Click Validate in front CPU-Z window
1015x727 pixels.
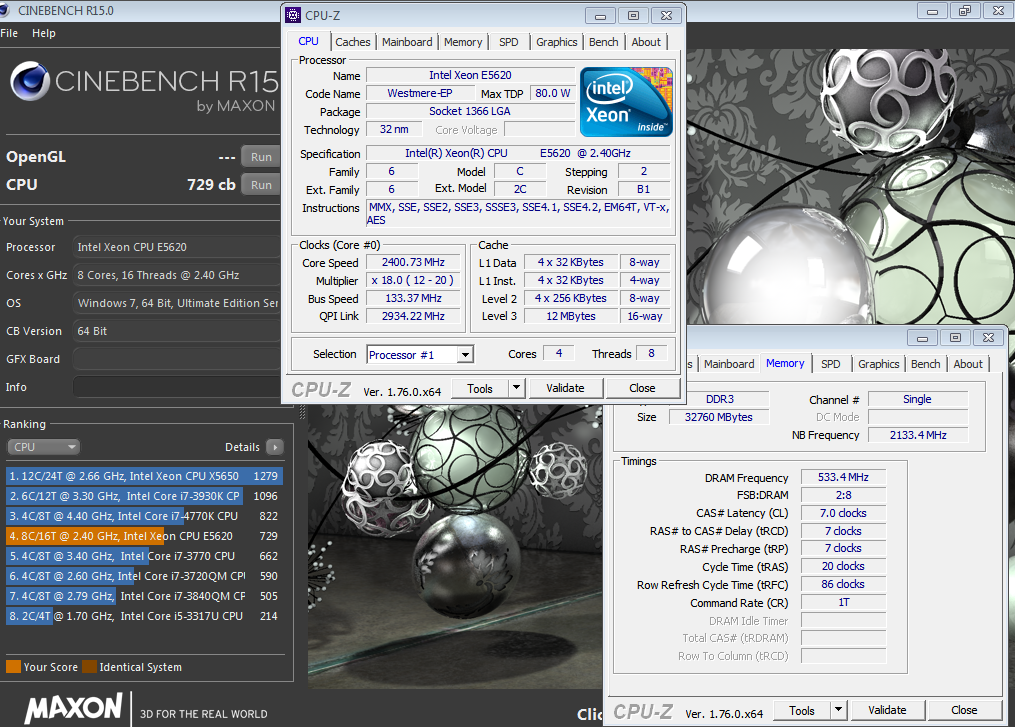click(565, 388)
